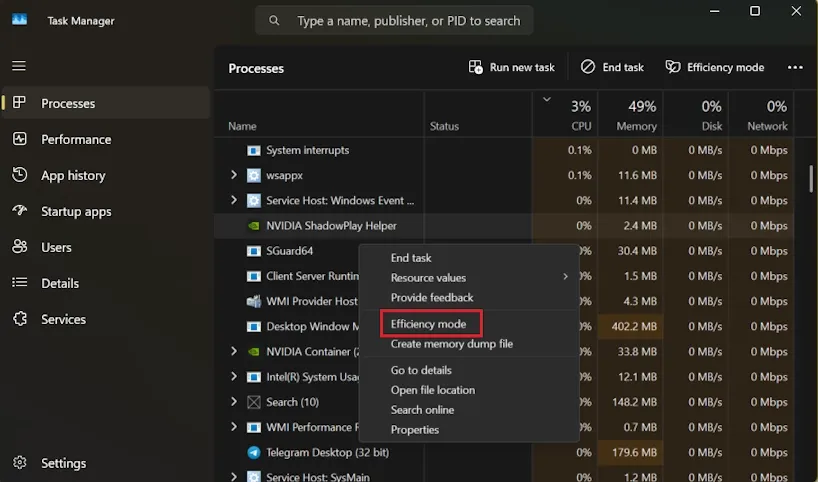Click the Task Manager app icon
The height and width of the screenshot is (482, 818).
tap(19, 20)
